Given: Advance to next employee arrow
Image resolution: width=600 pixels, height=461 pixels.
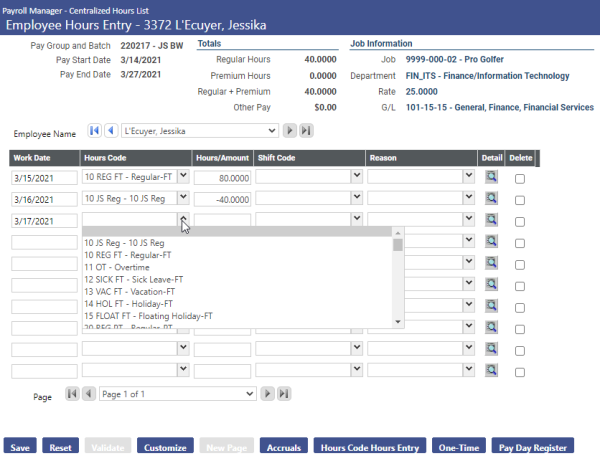Looking at the screenshot, I should click(x=290, y=130).
